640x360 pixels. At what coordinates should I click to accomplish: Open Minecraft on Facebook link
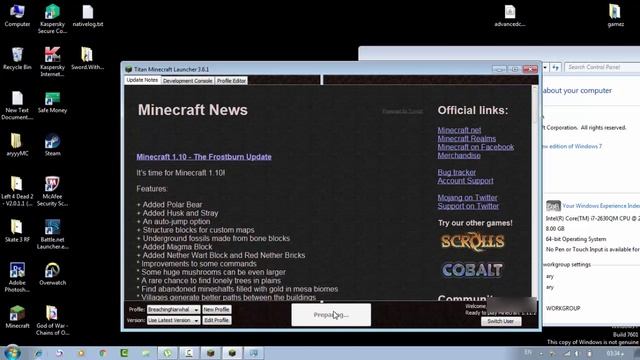476,147
